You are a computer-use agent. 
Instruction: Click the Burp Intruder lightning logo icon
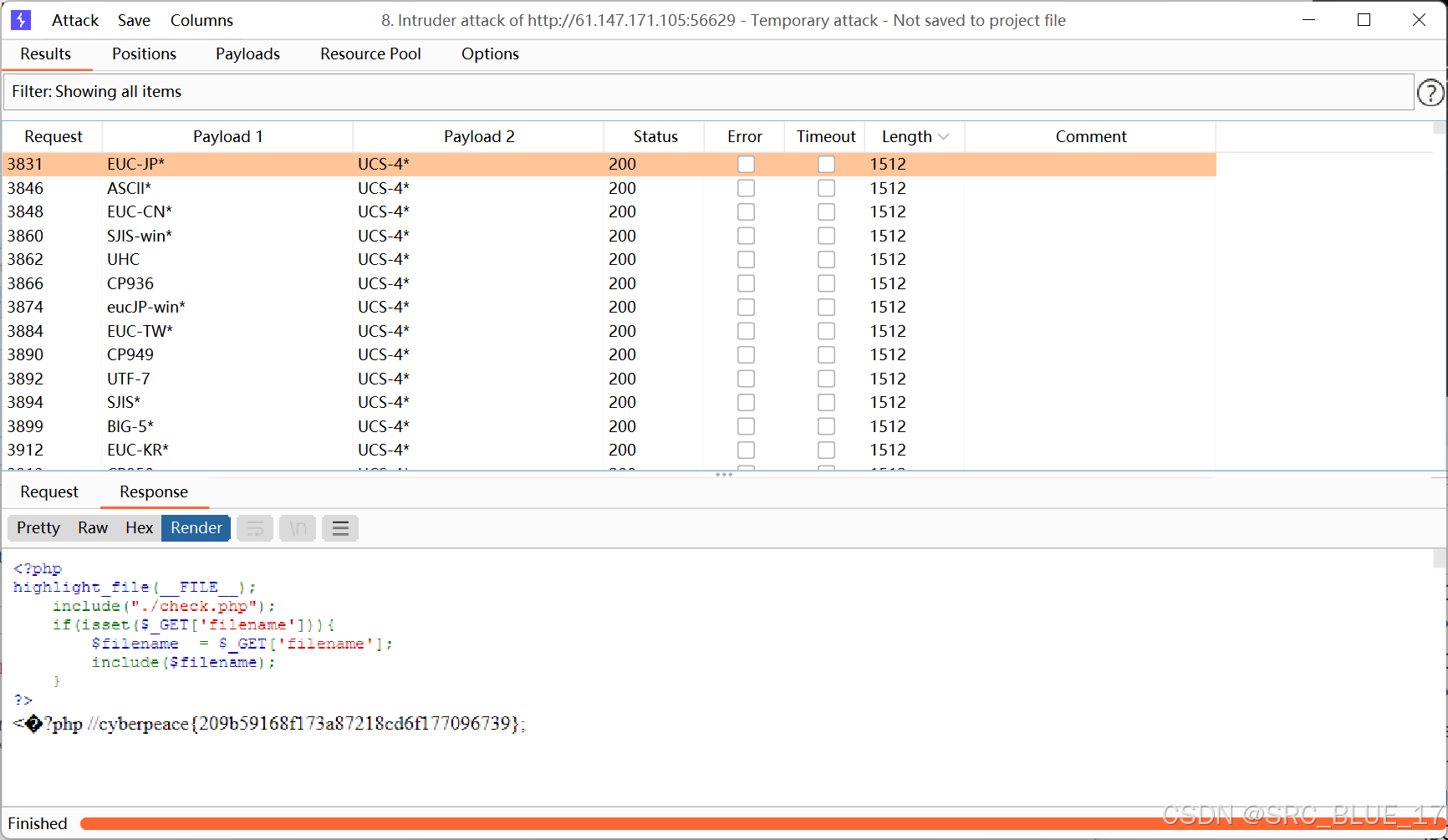click(21, 20)
